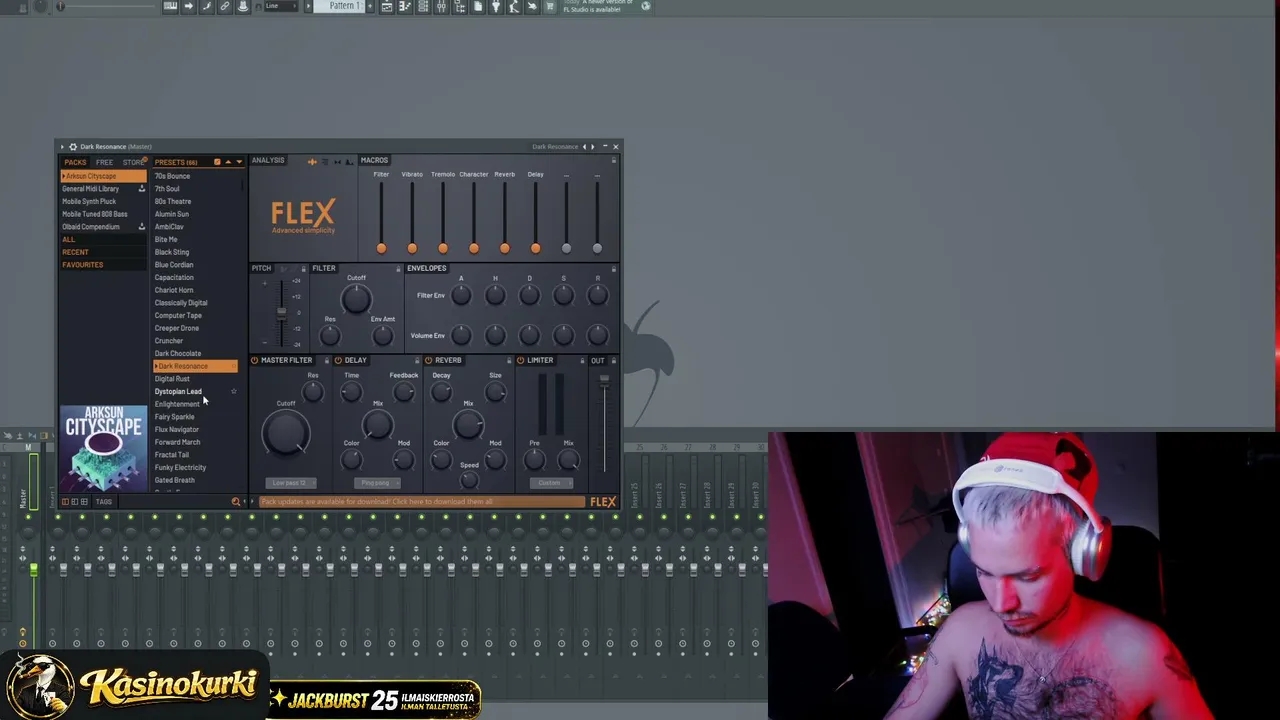Image resolution: width=1280 pixels, height=720 pixels.
Task: Lock the Reverb section
Action: pyautogui.click(x=508, y=361)
